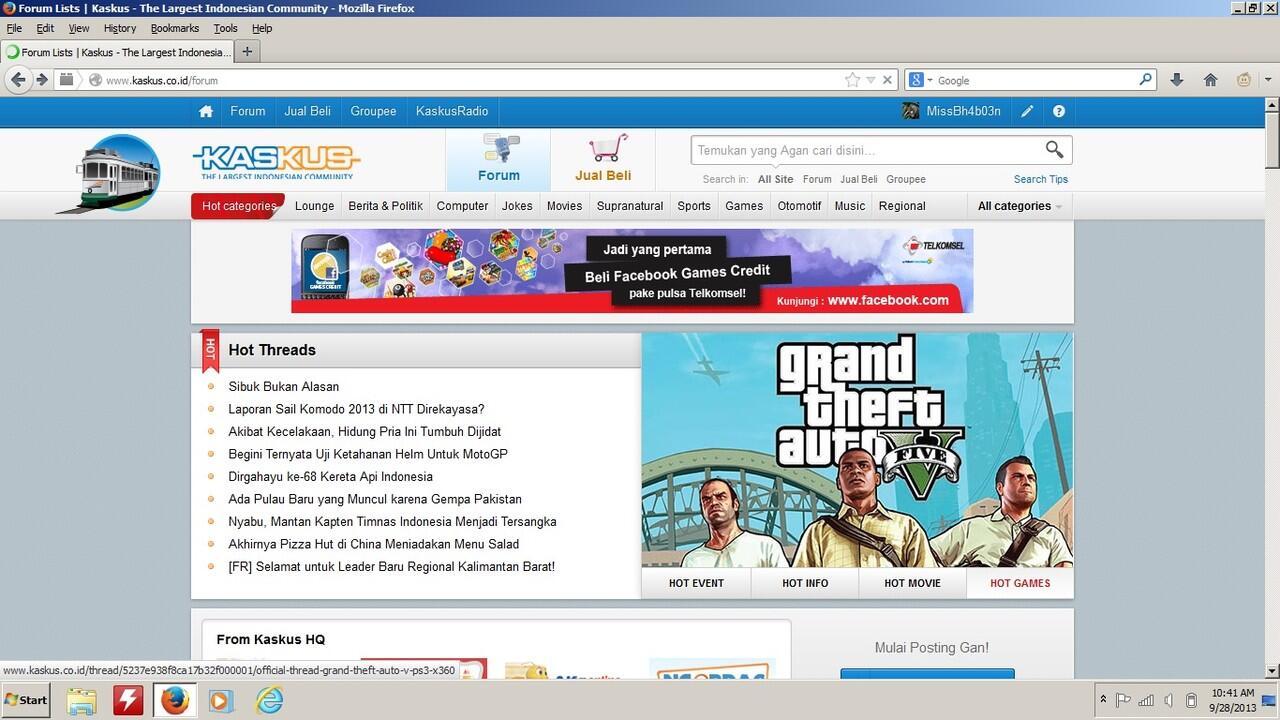Image resolution: width=1280 pixels, height=720 pixels.
Task: Bookmark this page with the star icon
Action: (x=852, y=80)
